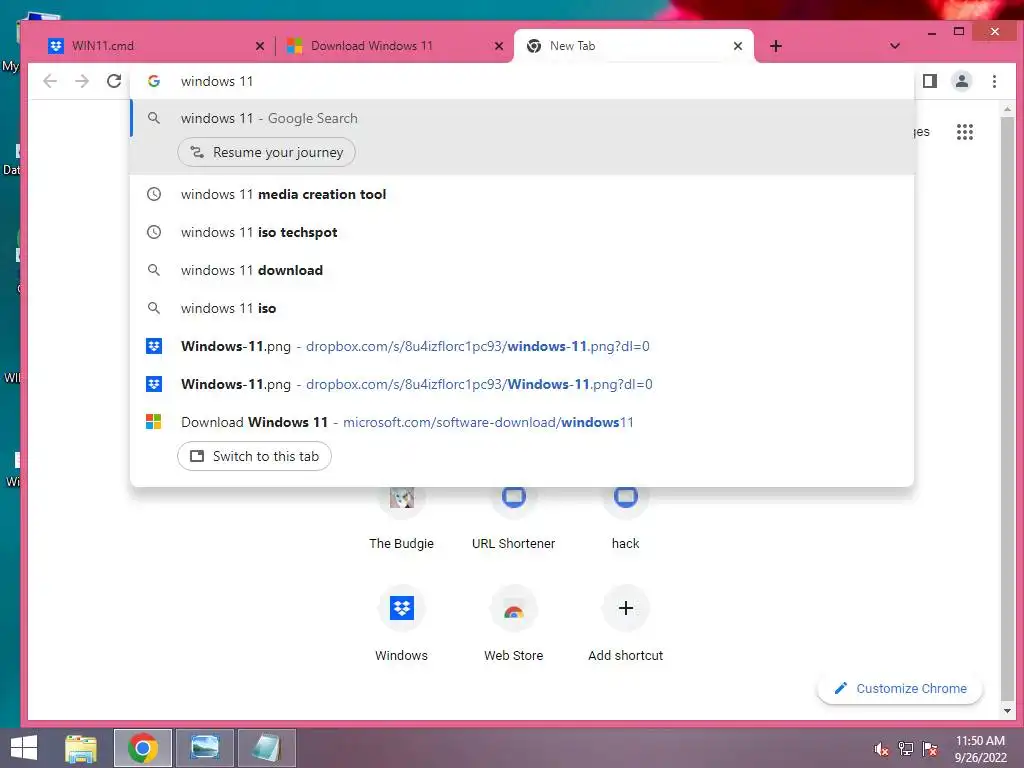Open the picture viewer taskbar icon
This screenshot has width=1024, height=768.
point(204,748)
